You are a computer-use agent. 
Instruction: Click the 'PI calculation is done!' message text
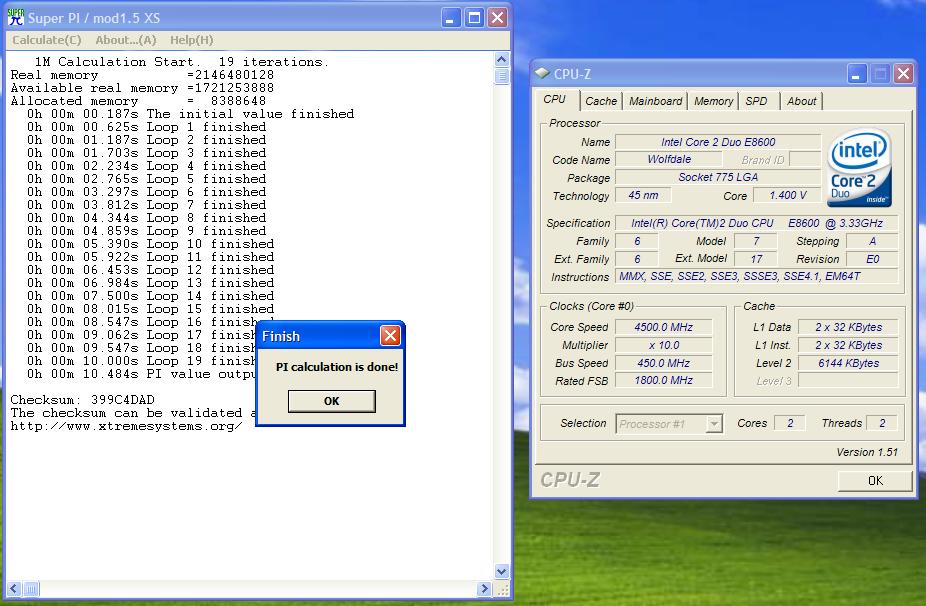pos(337,367)
